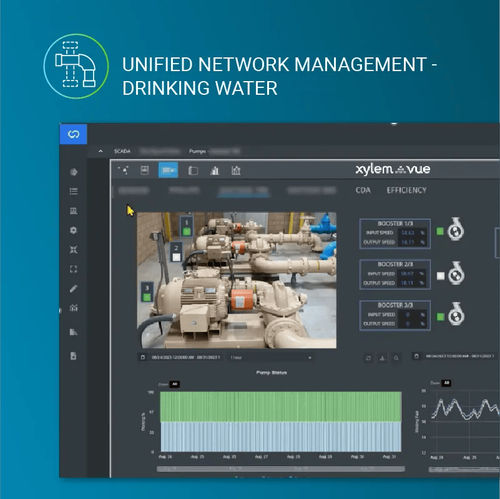Click pump marker 2 on the pump room photo
This screenshot has width=500, height=499.
coord(176,252)
